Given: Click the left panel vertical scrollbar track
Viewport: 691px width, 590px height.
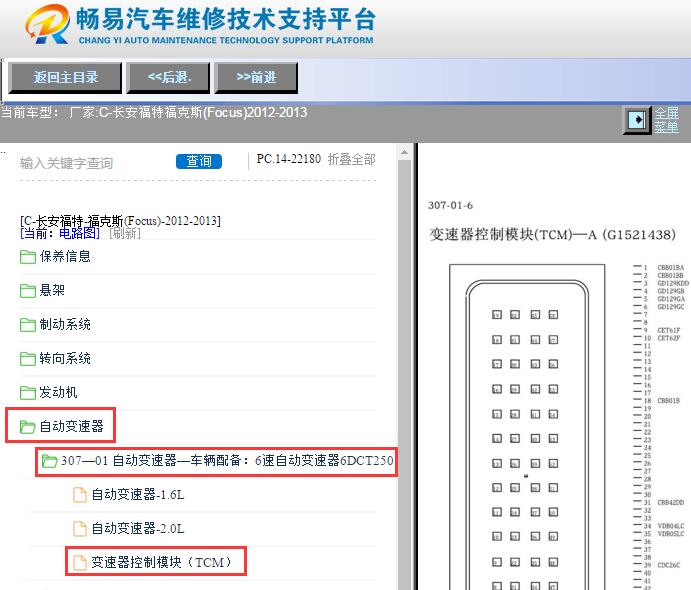Looking at the screenshot, I should click(x=404, y=375).
